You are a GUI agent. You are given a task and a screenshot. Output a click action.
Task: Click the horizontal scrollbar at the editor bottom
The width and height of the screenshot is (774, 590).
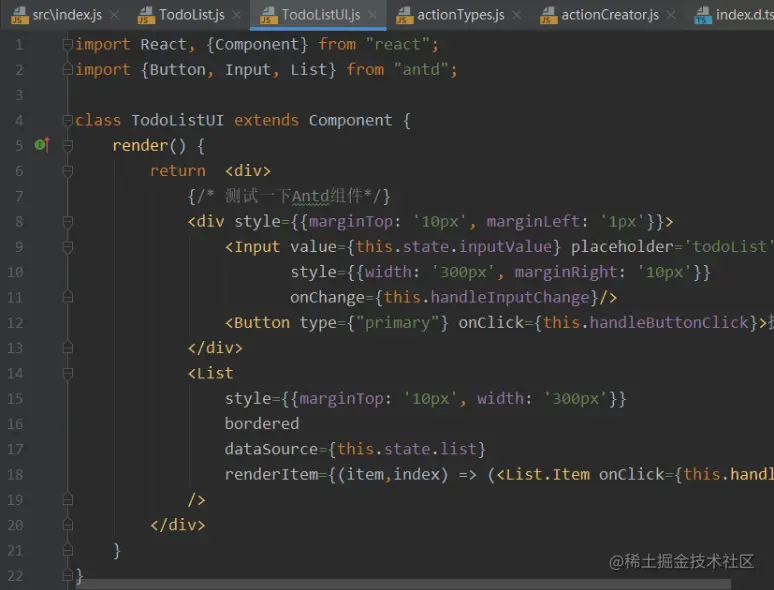pos(403,585)
